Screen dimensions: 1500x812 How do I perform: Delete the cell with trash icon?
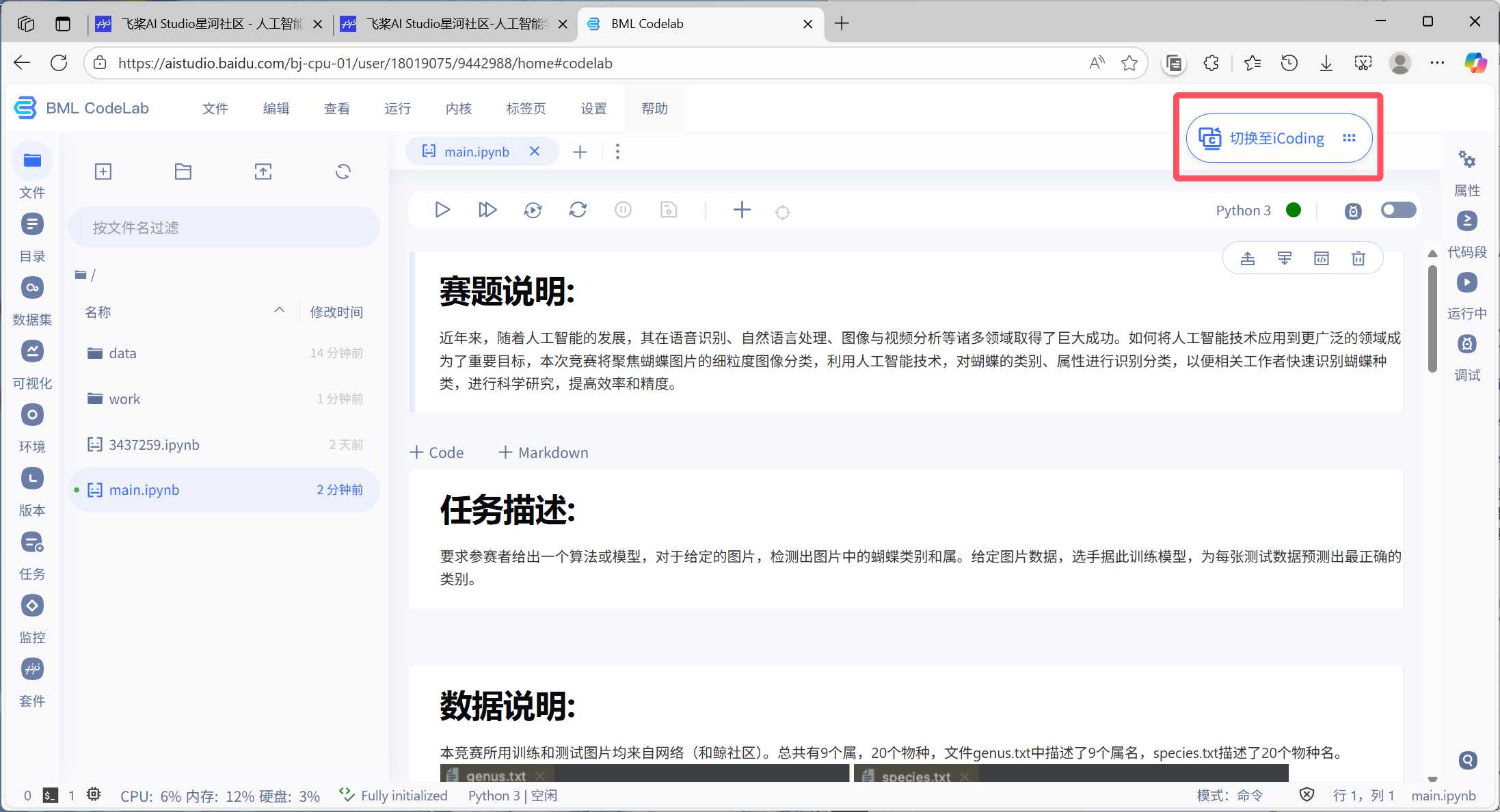[x=1358, y=258]
